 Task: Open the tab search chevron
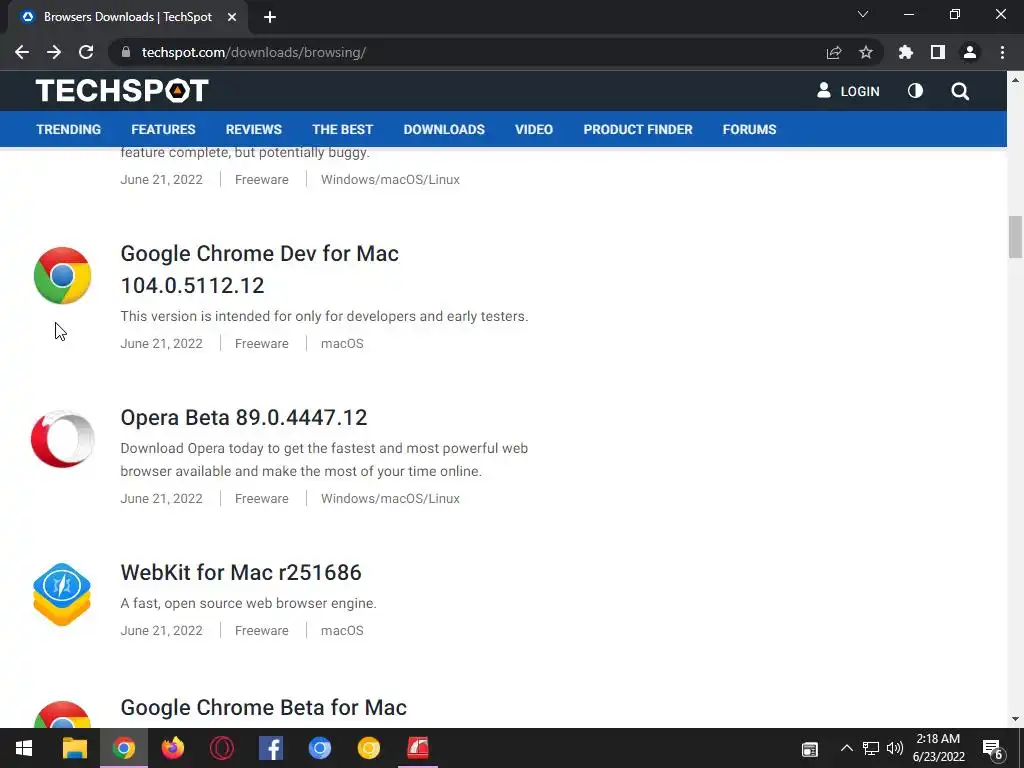tap(863, 14)
